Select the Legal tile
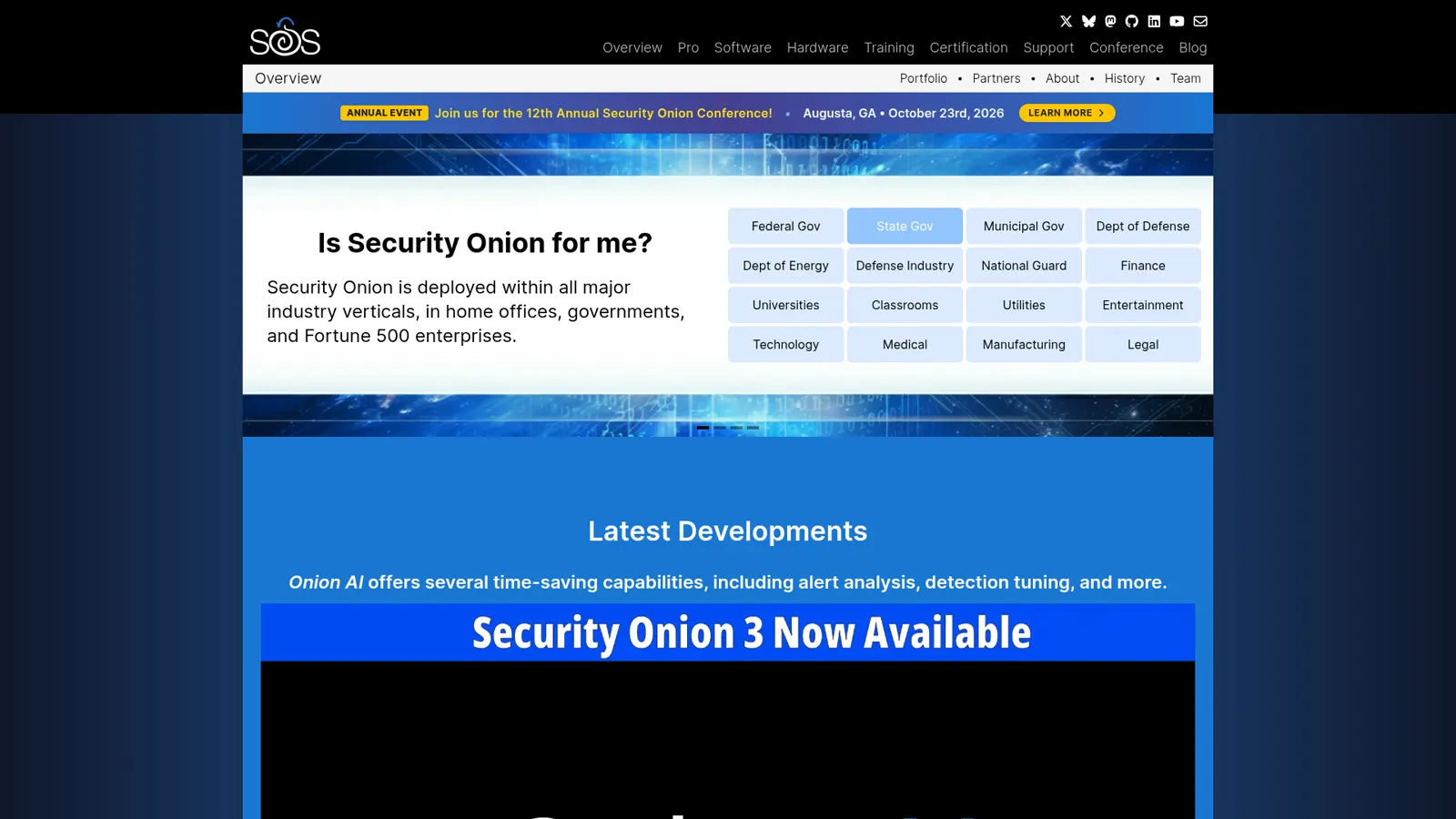 tap(1143, 344)
